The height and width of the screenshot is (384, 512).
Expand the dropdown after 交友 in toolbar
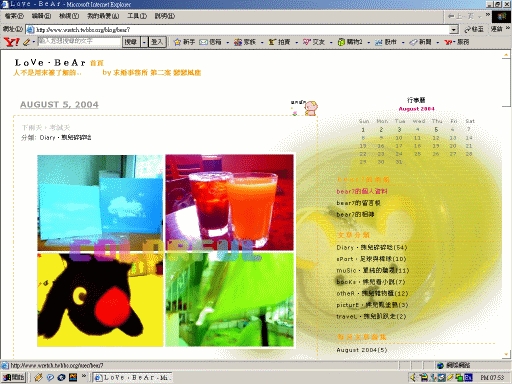[x=331, y=42]
